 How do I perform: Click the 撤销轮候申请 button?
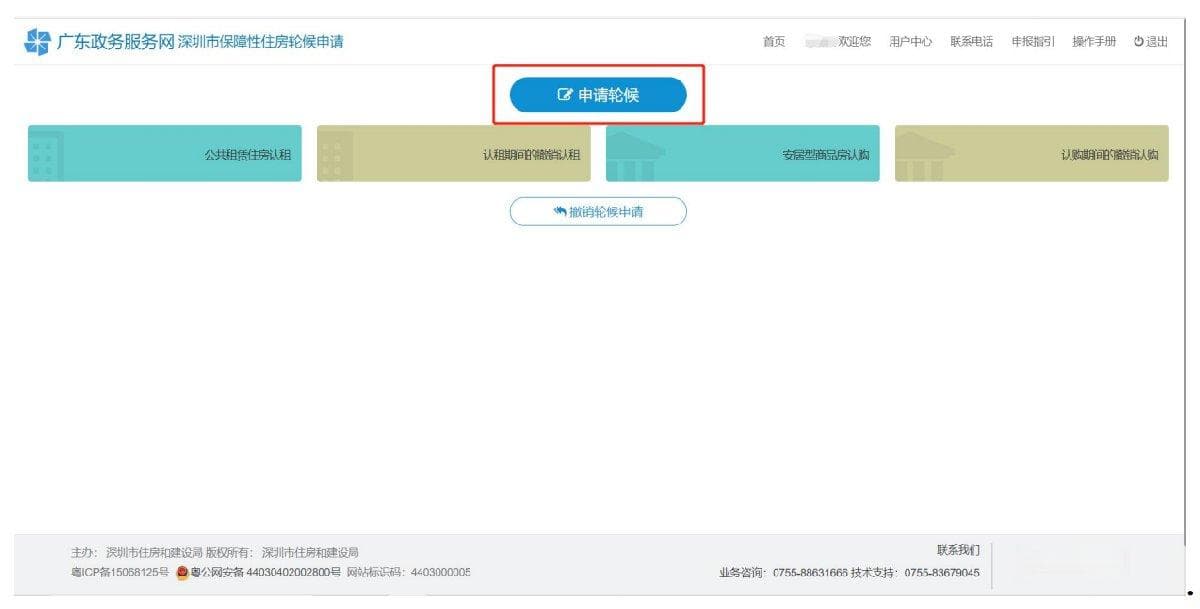pyautogui.click(x=598, y=212)
